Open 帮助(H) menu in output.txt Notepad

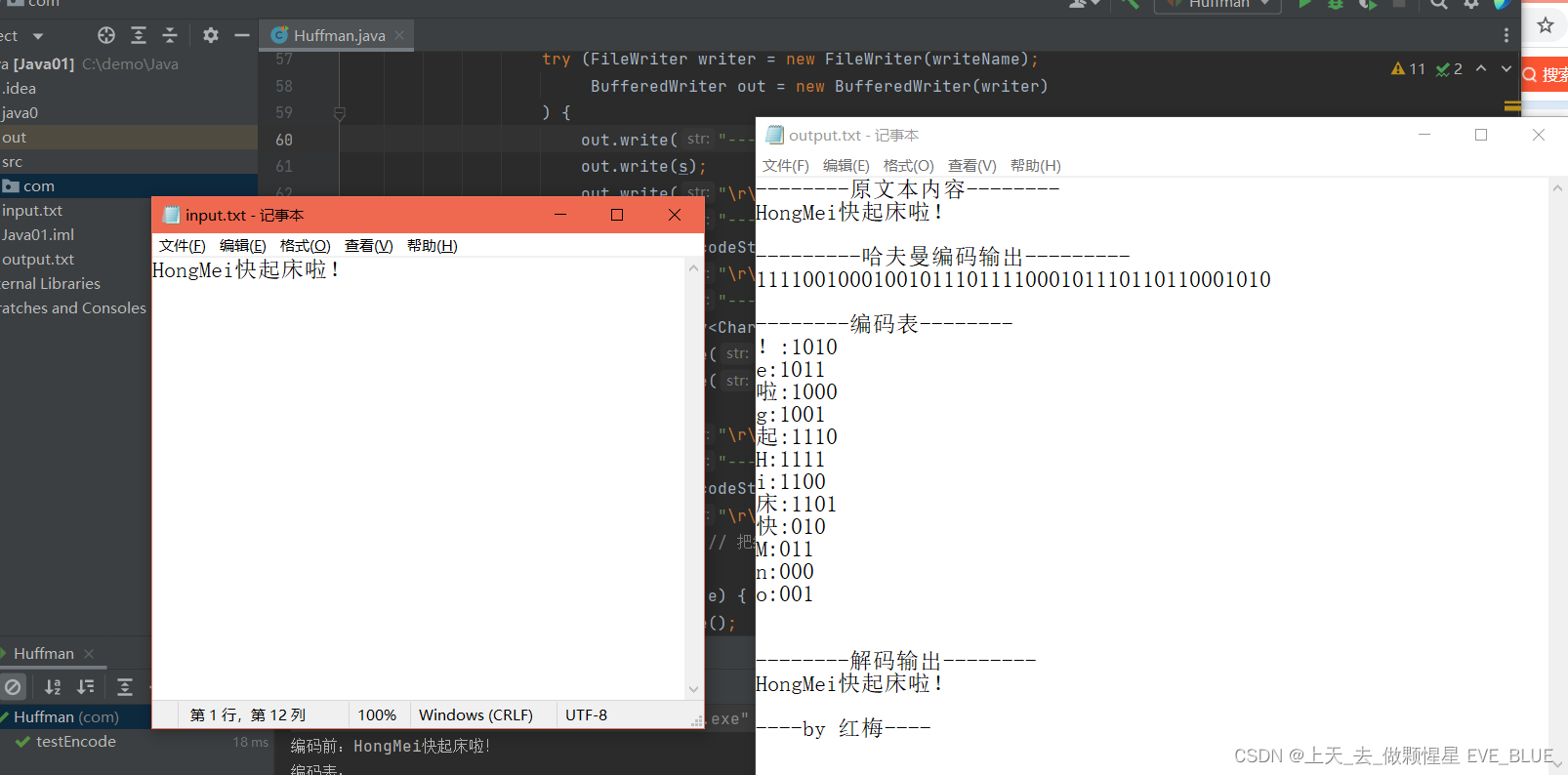click(x=1036, y=166)
